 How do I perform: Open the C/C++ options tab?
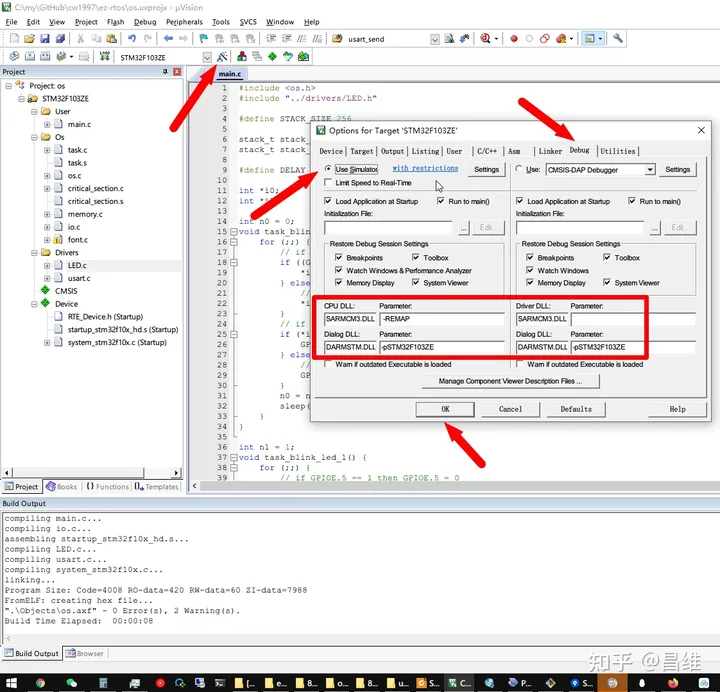click(x=487, y=151)
